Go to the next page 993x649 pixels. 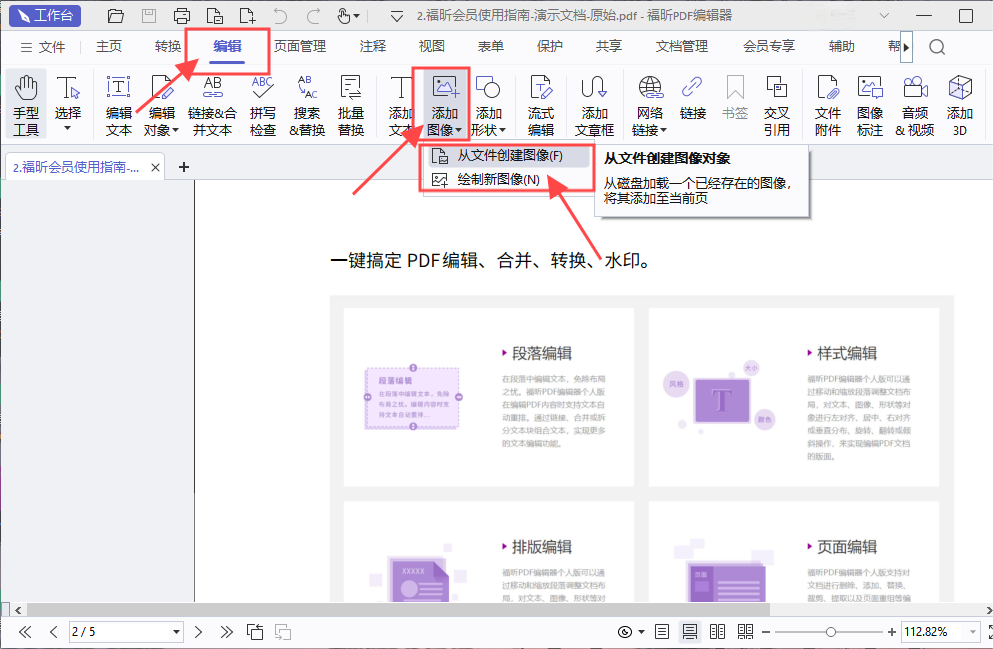click(x=198, y=632)
